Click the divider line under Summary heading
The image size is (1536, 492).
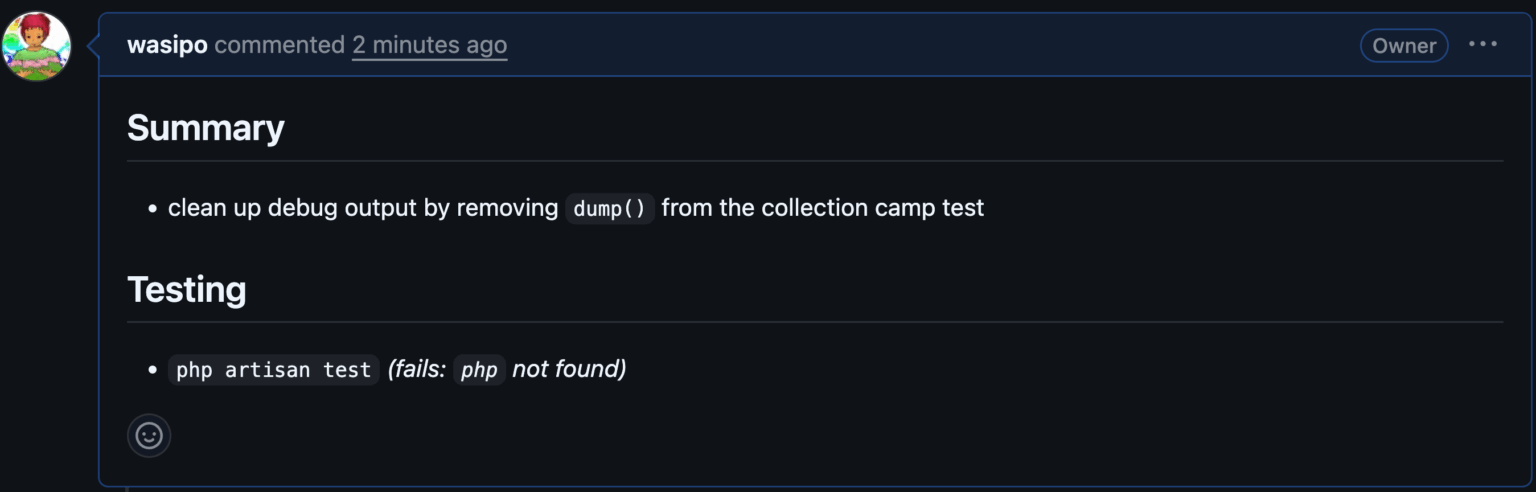(x=814, y=160)
